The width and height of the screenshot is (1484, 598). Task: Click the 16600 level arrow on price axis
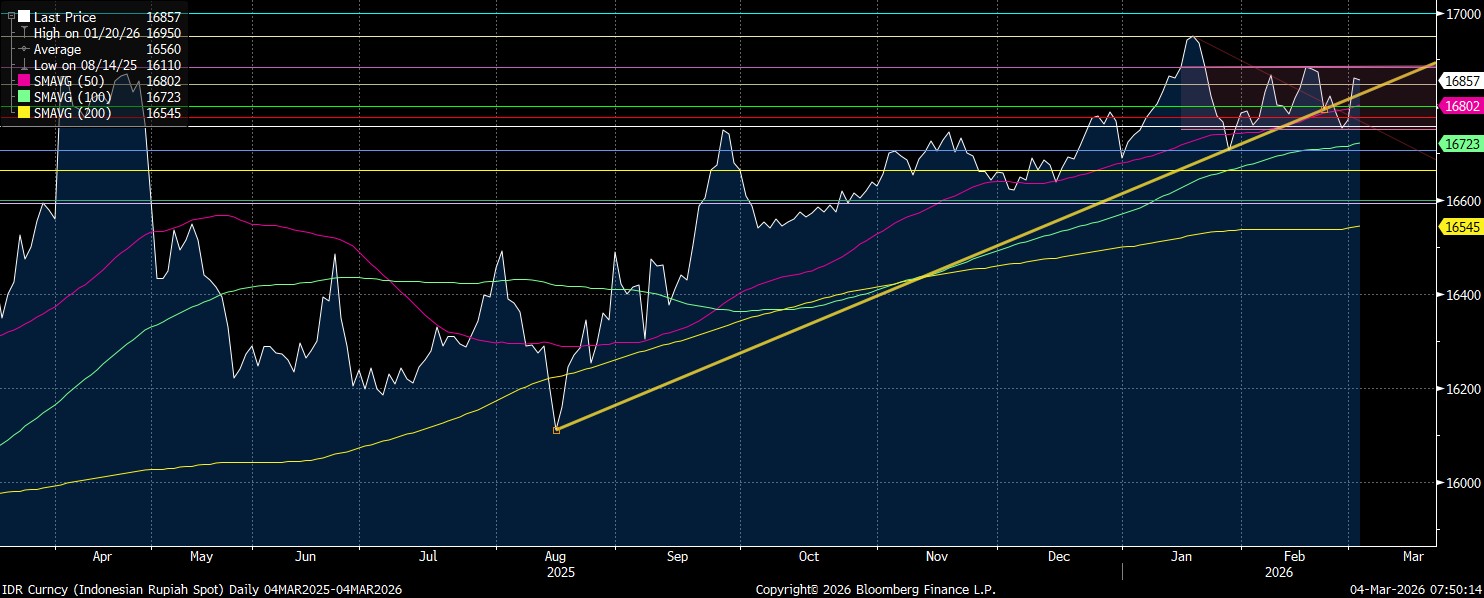point(1440,201)
